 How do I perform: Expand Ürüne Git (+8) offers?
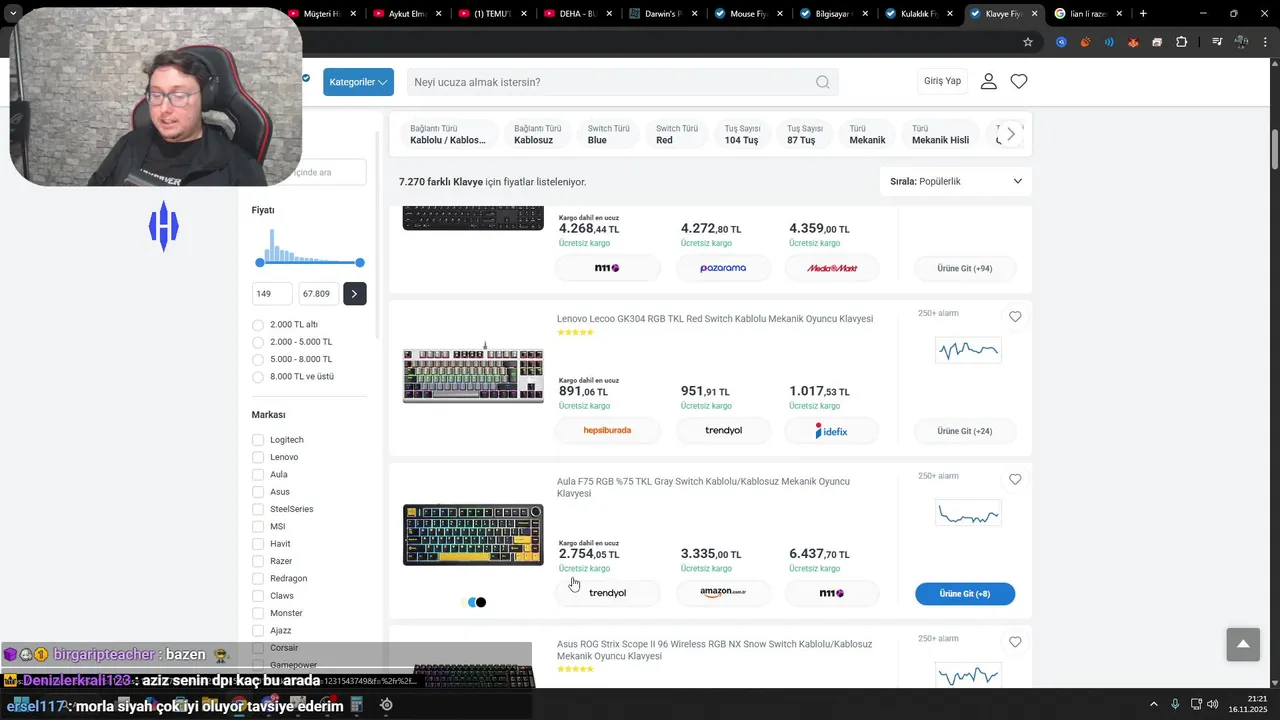(x=965, y=594)
